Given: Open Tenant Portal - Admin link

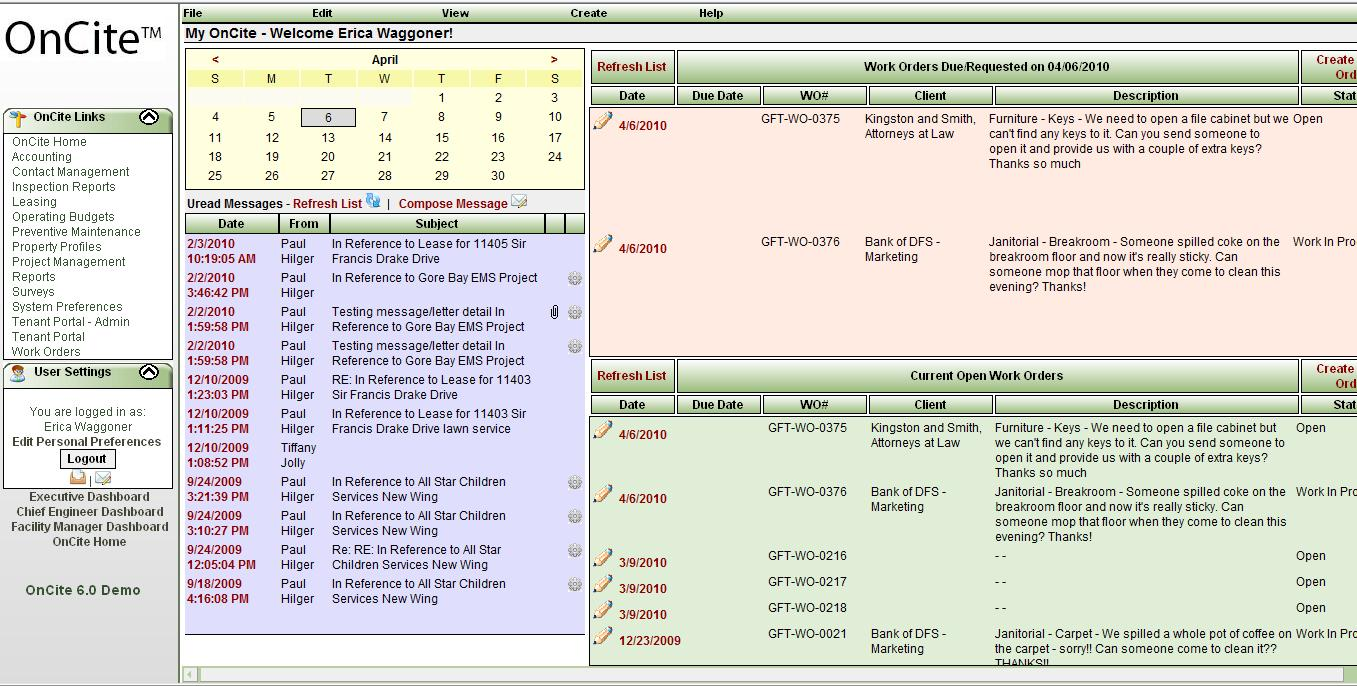Looking at the screenshot, I should (71, 322).
